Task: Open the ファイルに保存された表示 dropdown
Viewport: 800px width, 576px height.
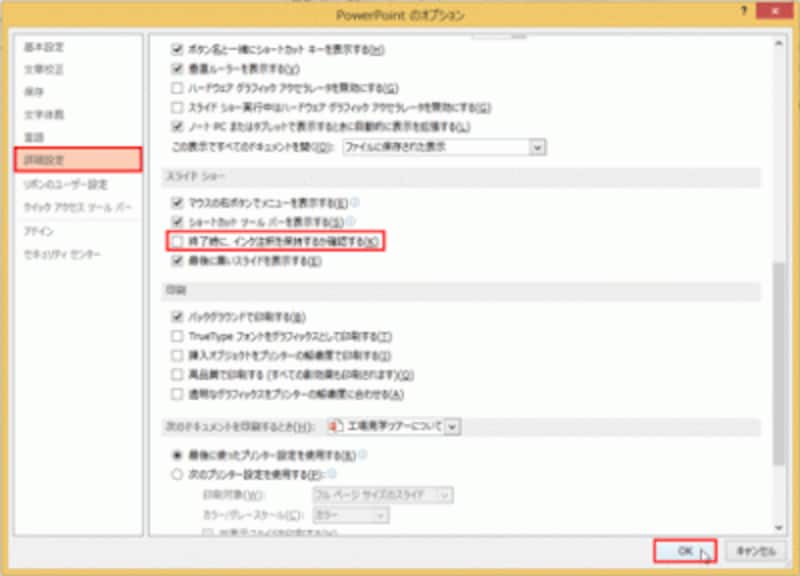Action: click(444, 147)
